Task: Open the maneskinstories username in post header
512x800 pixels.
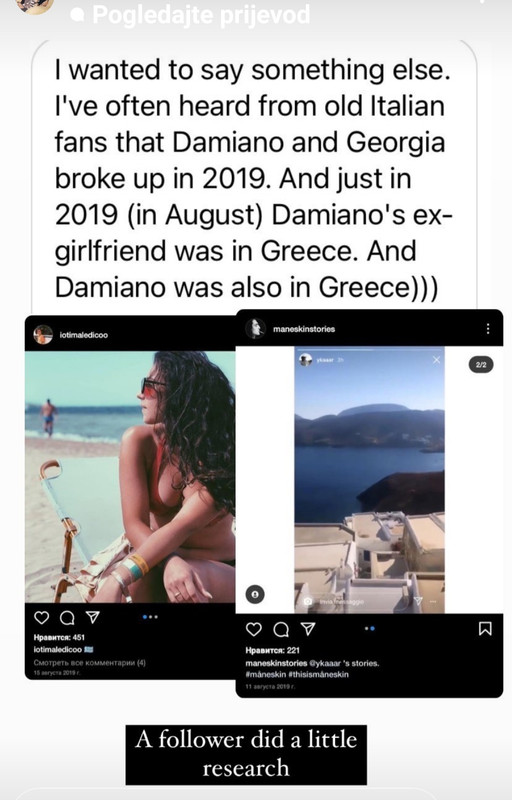Action: 304,329
